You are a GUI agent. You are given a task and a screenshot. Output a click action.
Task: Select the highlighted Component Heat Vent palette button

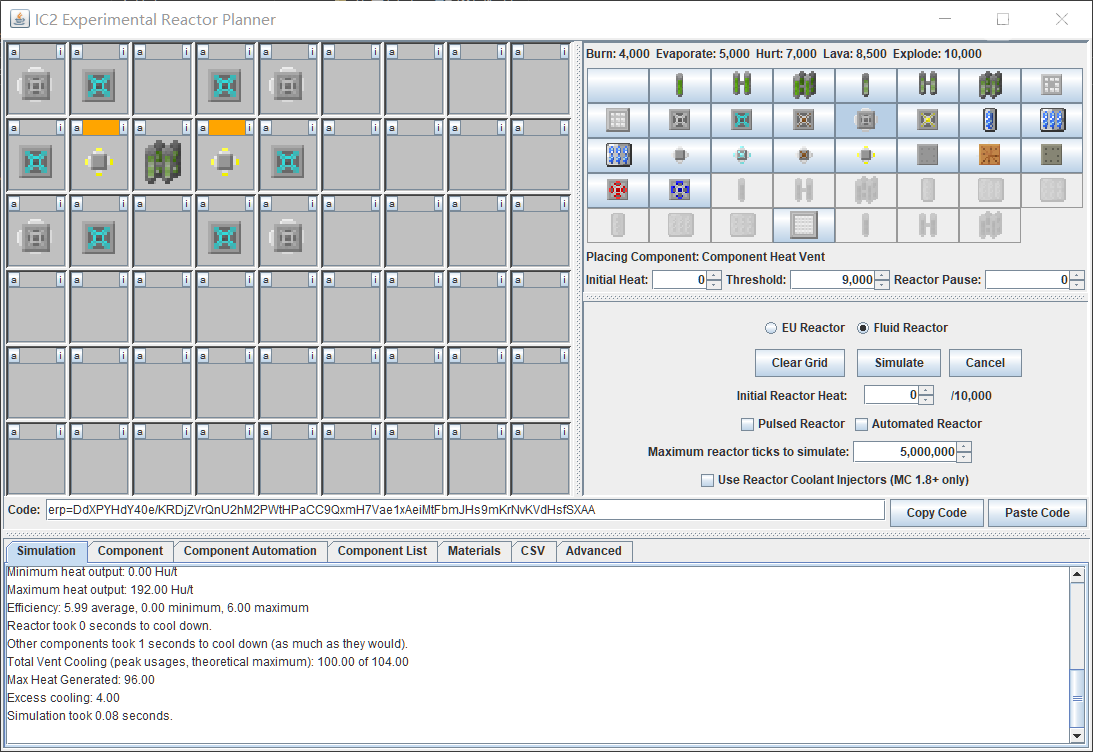(866, 121)
